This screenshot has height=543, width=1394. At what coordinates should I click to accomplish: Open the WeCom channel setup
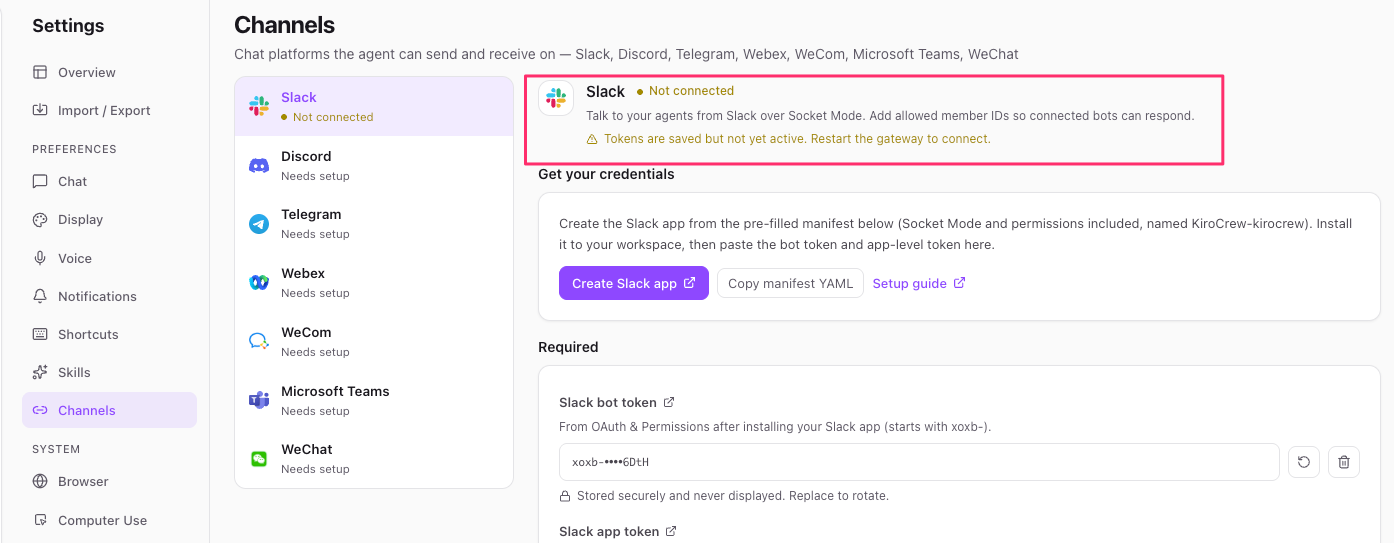click(x=374, y=341)
